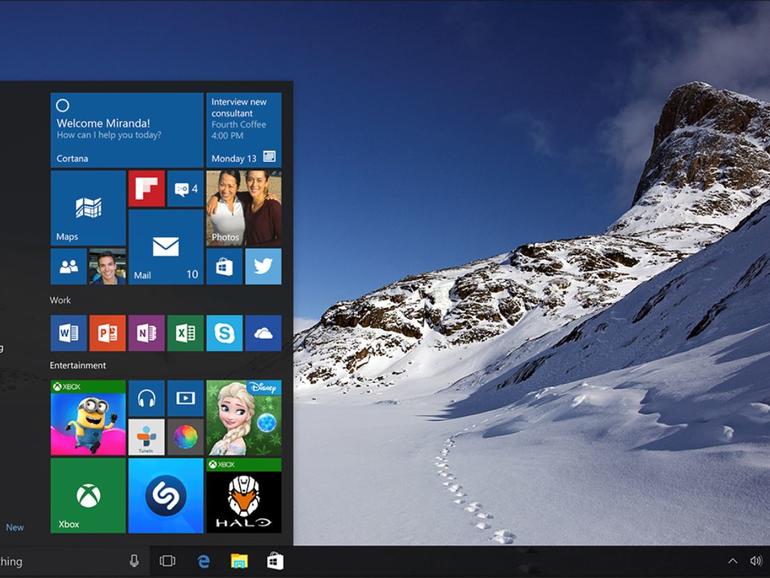
Task: Launch the Shazam tile
Action: 165,496
